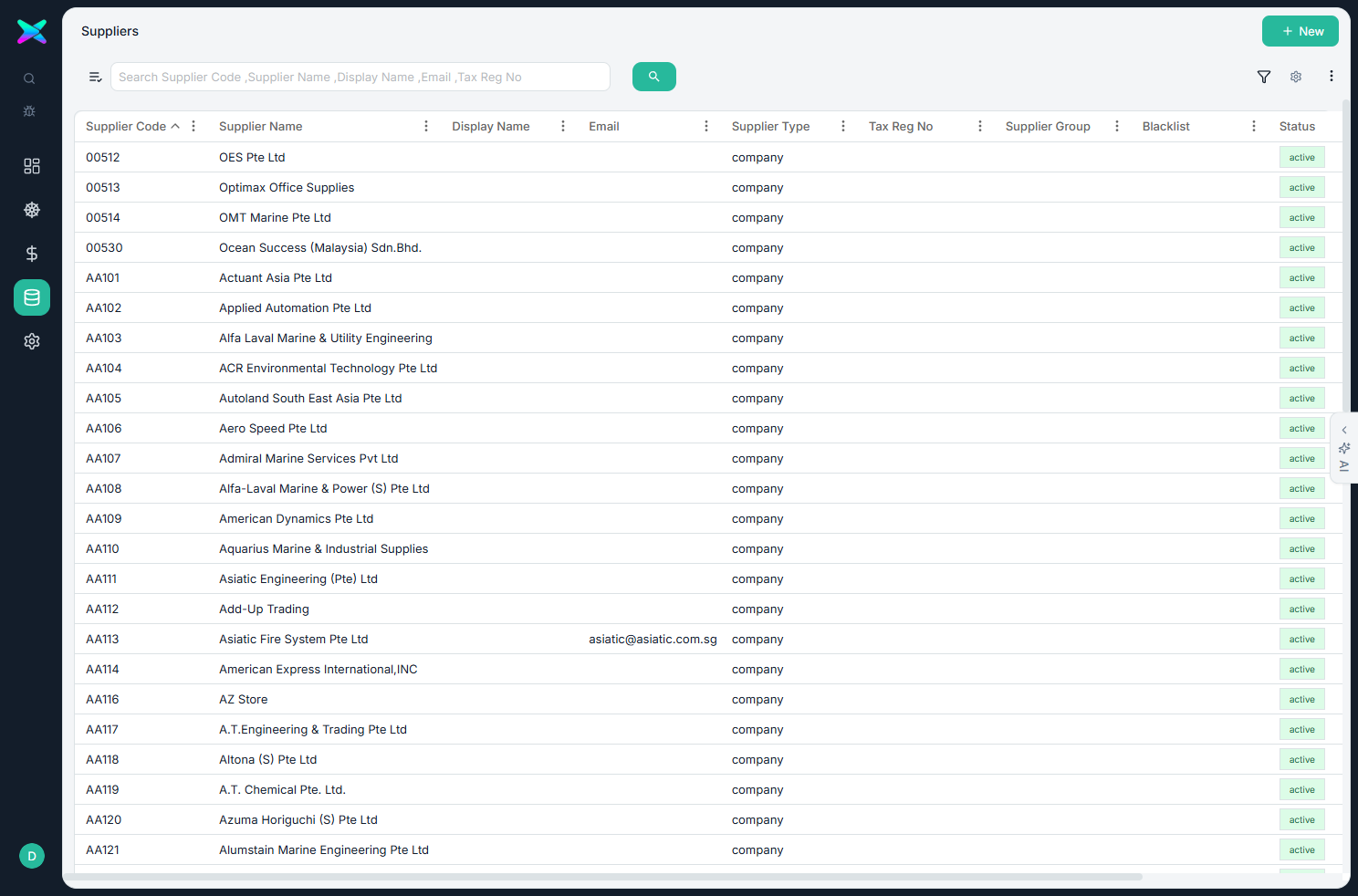Select Applied Automation Pte Ltd
Screen dimensions: 1358x896
click(x=295, y=307)
